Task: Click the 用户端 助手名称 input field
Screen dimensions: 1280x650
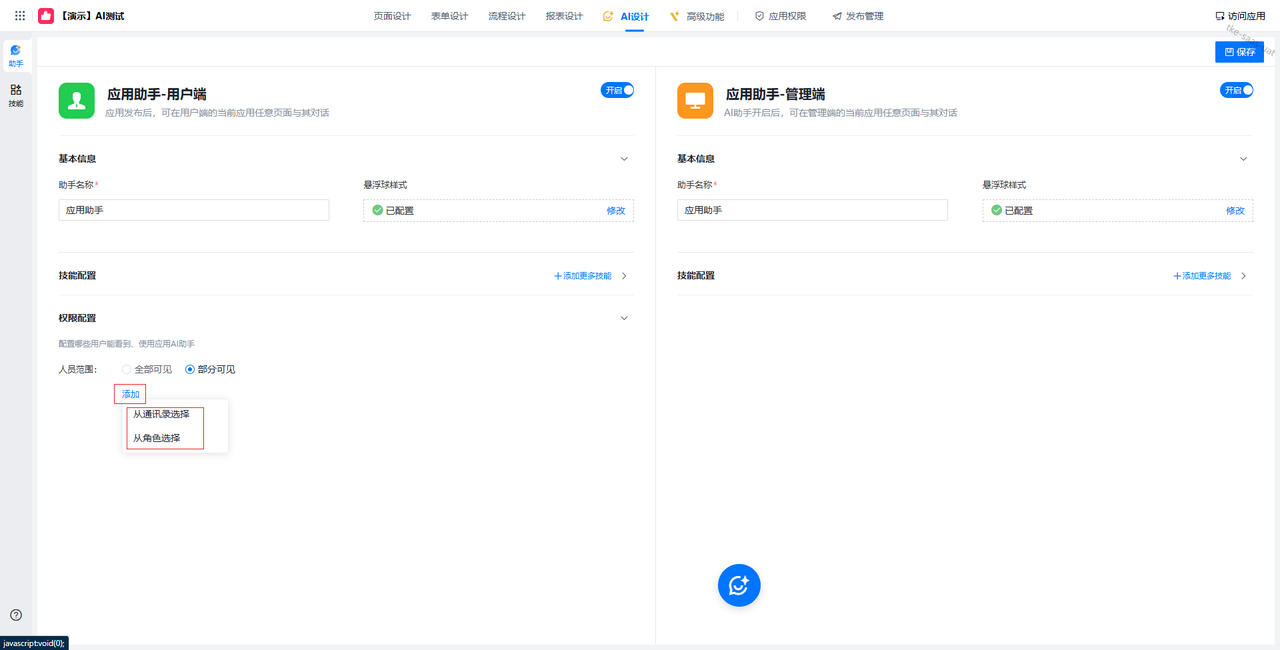Action: (x=194, y=210)
